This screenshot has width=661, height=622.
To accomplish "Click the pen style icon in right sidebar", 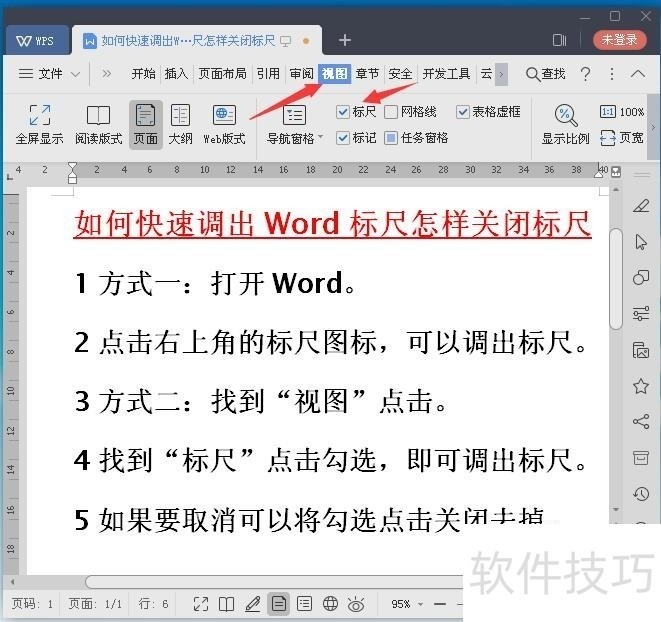I will click(641, 206).
